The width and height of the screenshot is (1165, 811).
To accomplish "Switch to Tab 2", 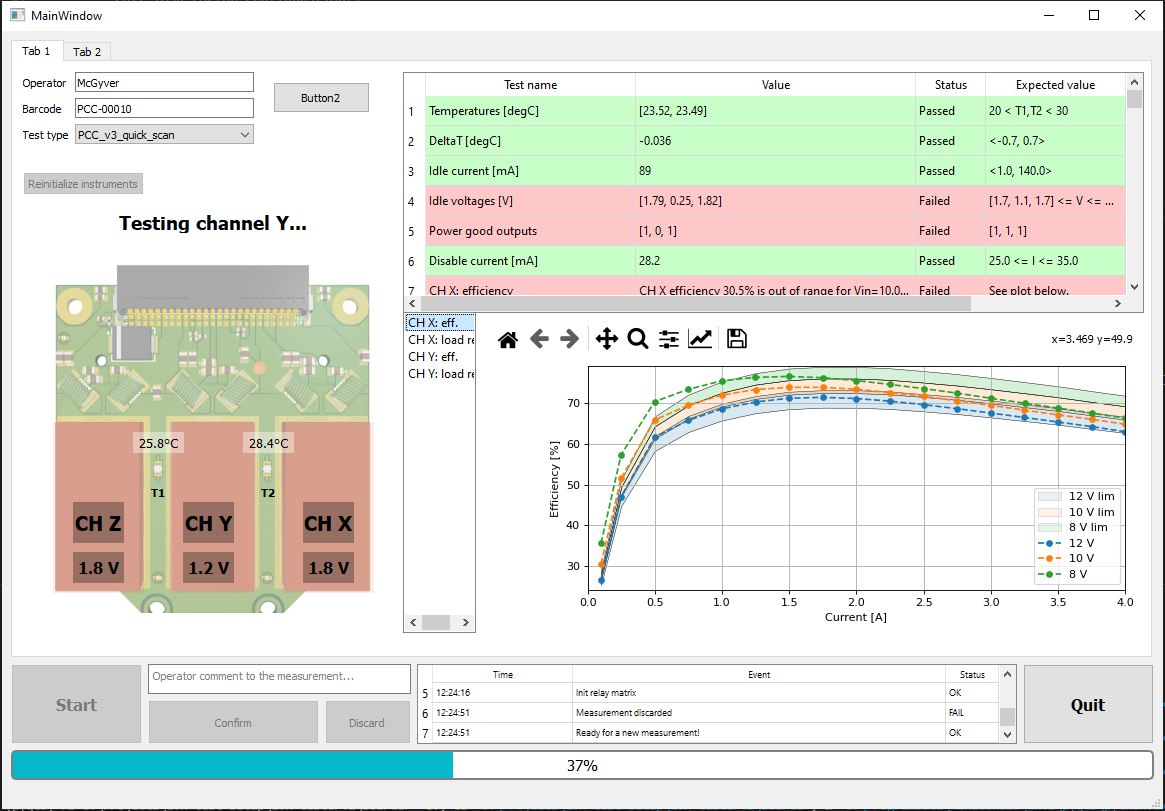I will tap(87, 52).
